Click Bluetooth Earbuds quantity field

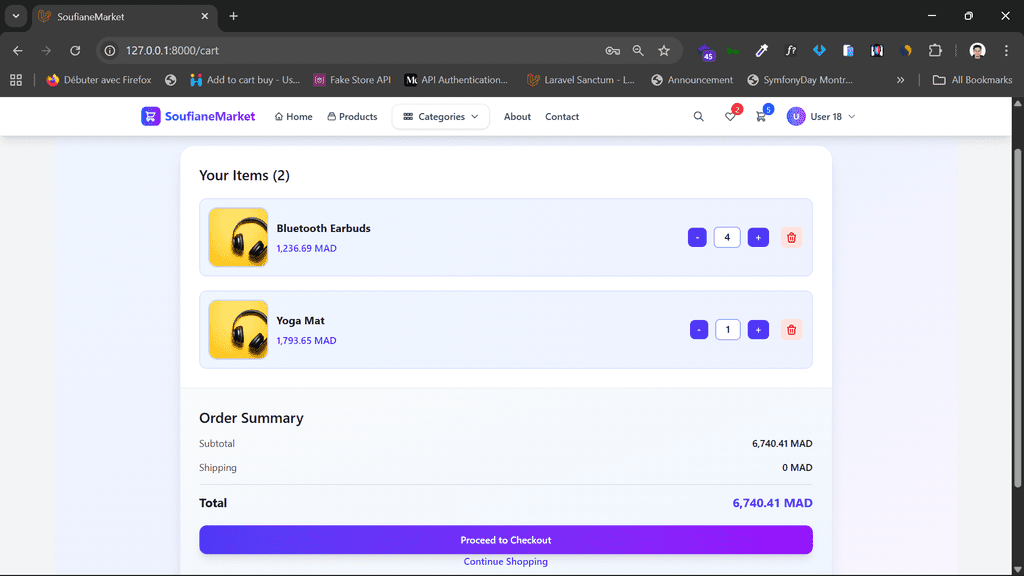point(727,238)
